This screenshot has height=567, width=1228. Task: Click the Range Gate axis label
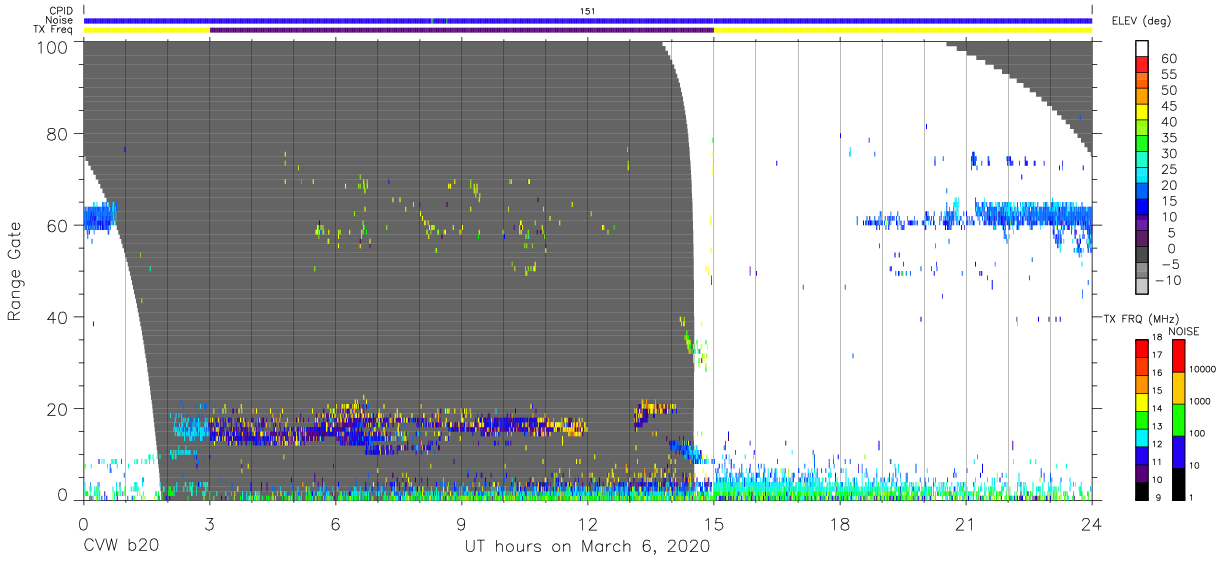(x=15, y=270)
